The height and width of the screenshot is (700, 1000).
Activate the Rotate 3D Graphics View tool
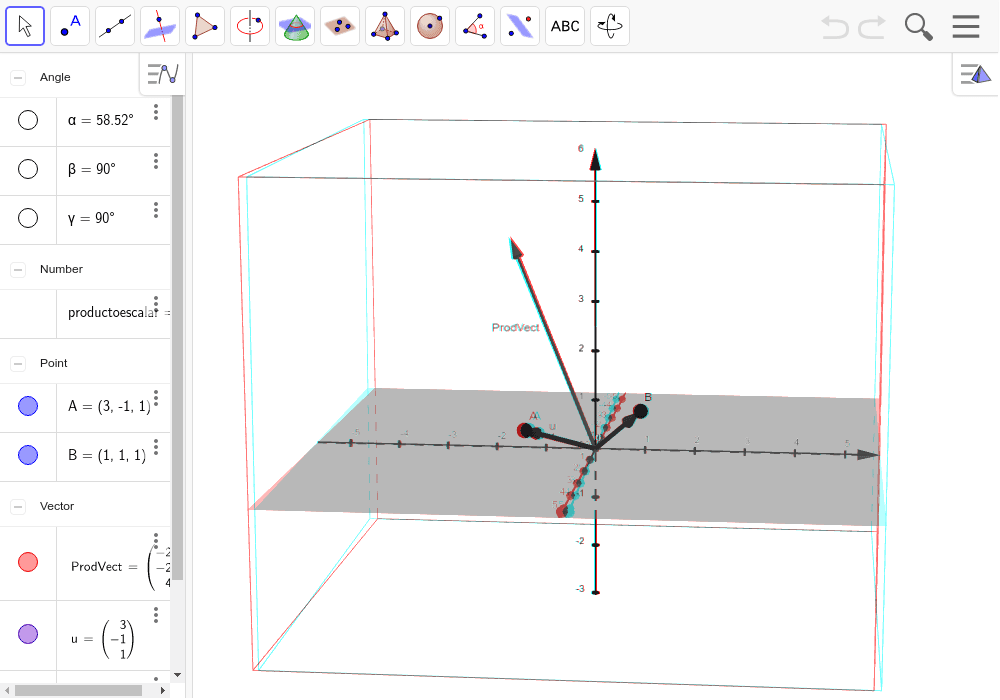pyautogui.click(x=609, y=25)
